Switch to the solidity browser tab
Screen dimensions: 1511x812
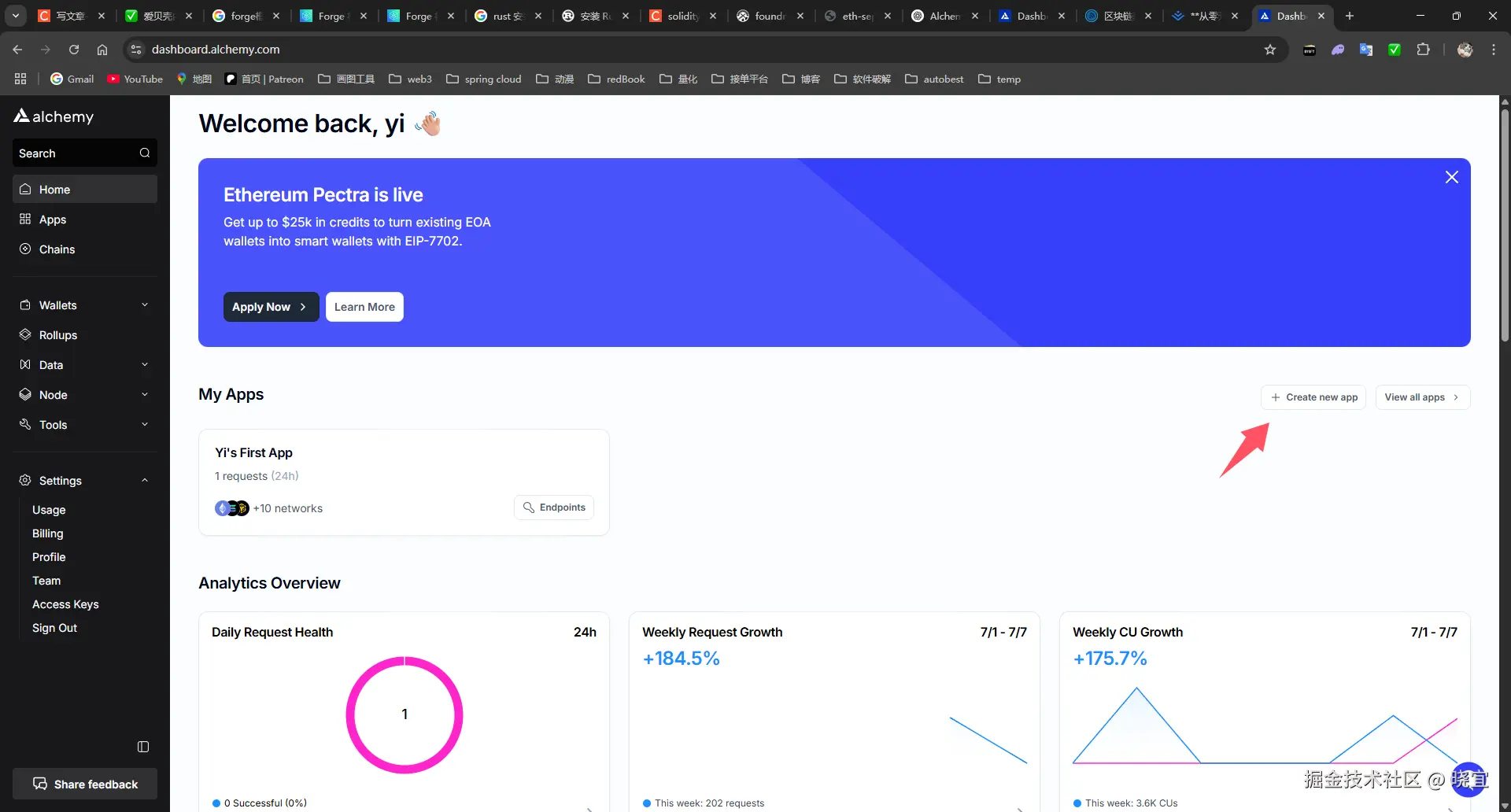[682, 16]
